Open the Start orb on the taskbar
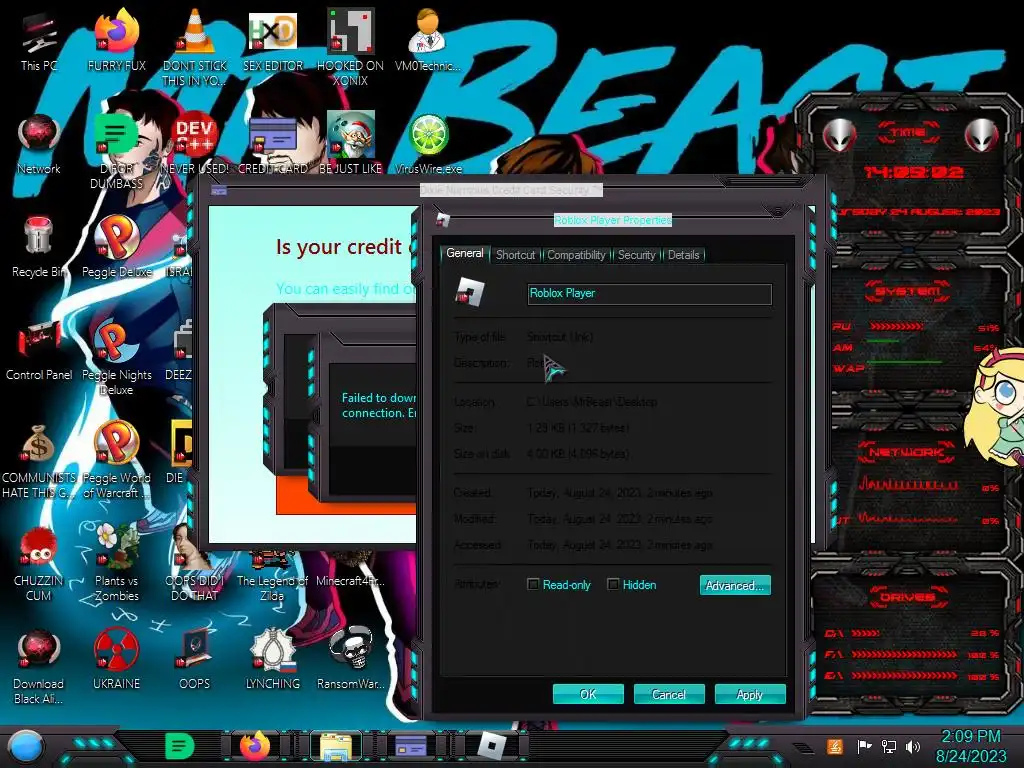 (x=26, y=746)
